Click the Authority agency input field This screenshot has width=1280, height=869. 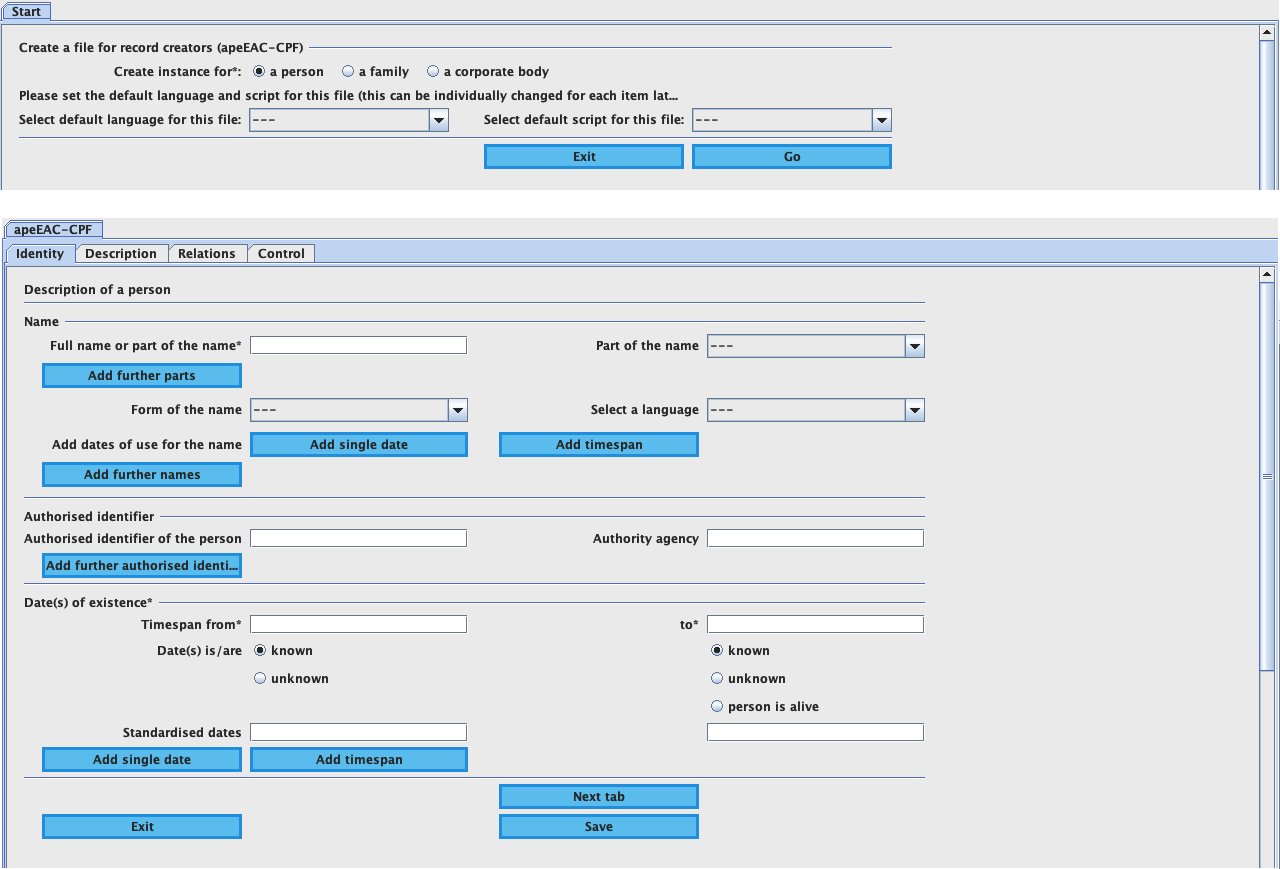[814, 539]
